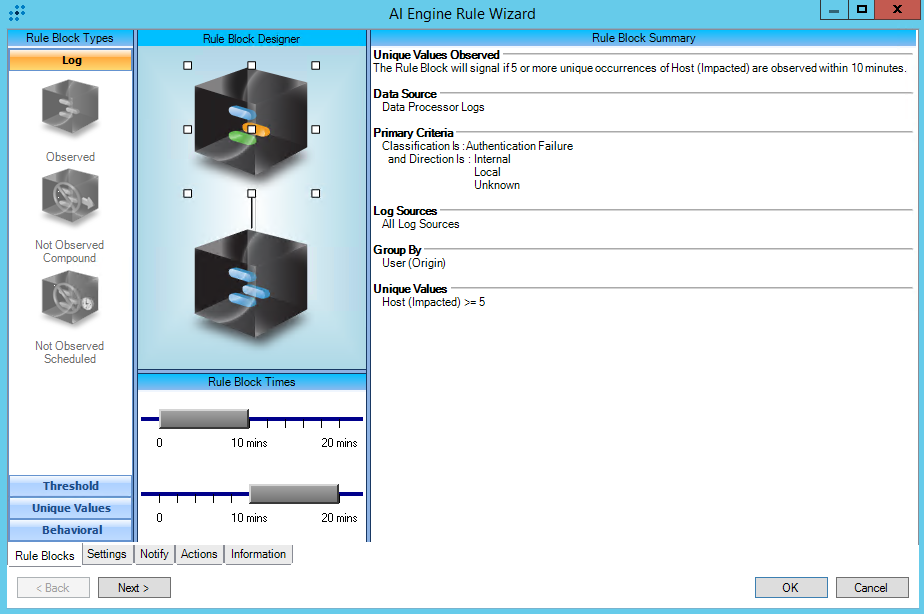Go to the Actions tab

point(199,554)
